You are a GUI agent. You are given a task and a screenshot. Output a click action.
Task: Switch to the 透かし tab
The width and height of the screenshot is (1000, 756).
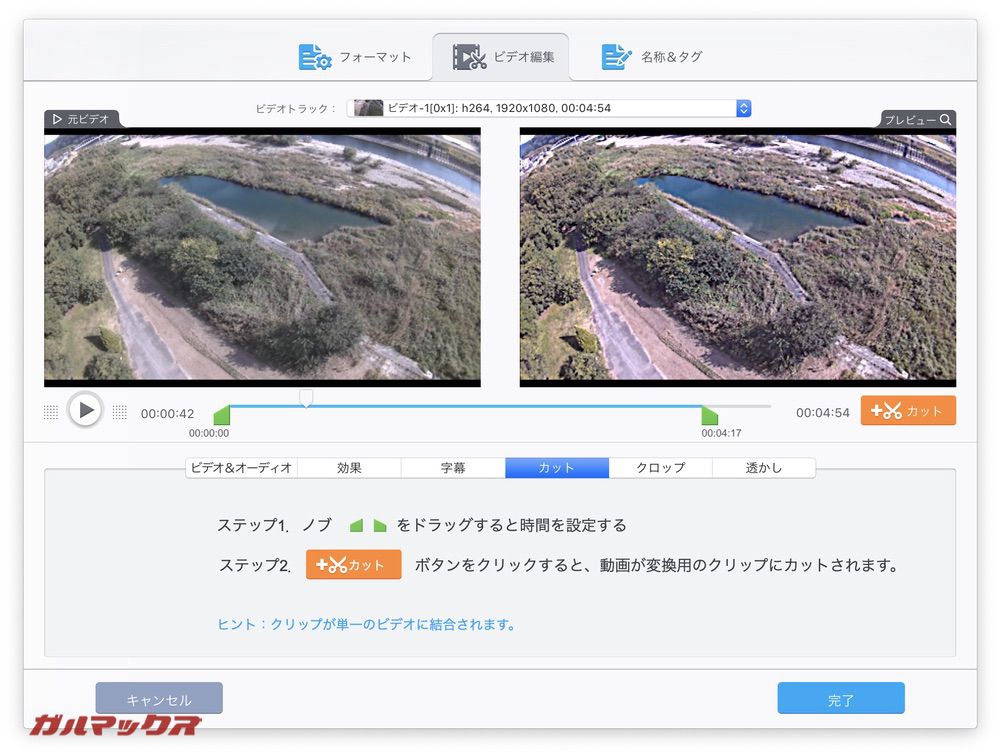(x=764, y=467)
